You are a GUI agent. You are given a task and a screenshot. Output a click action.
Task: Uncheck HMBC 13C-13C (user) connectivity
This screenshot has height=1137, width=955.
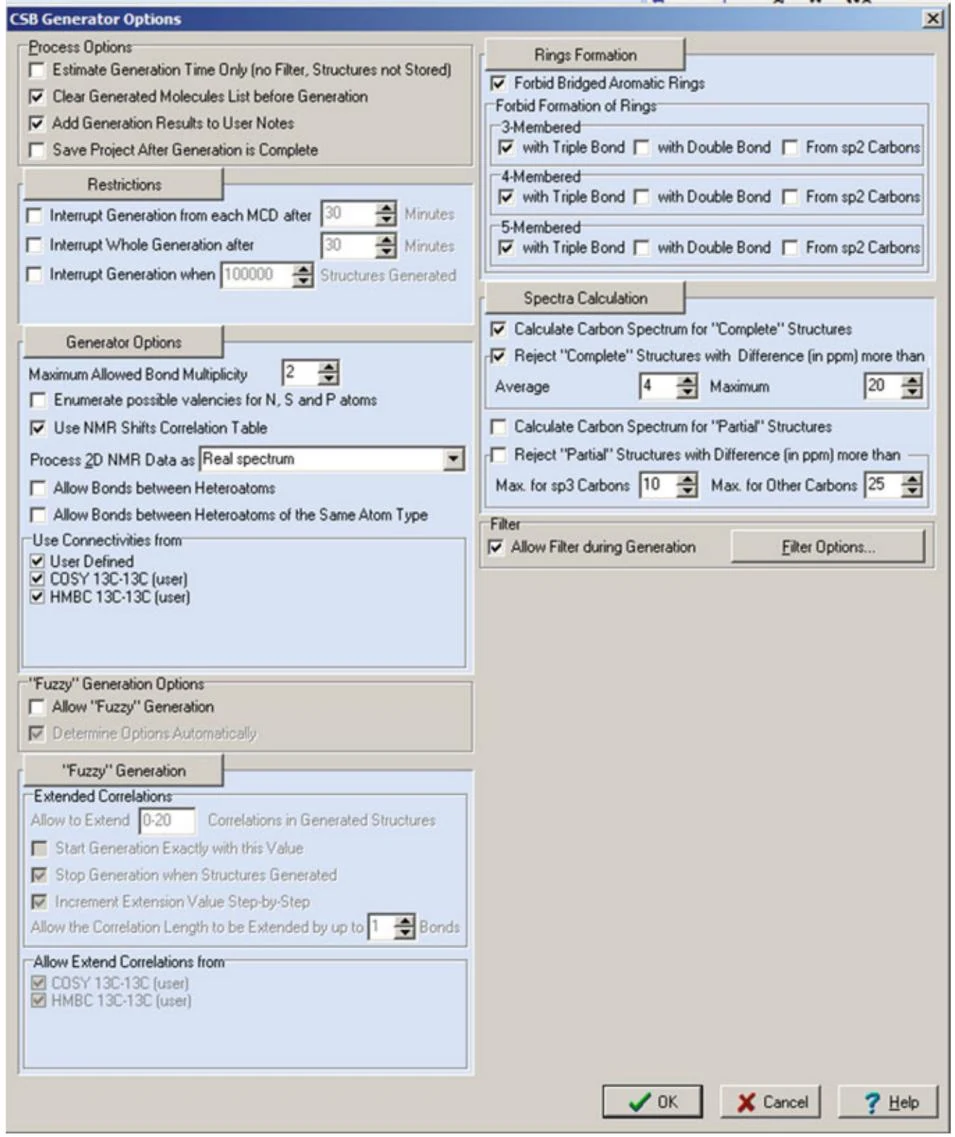(x=38, y=597)
